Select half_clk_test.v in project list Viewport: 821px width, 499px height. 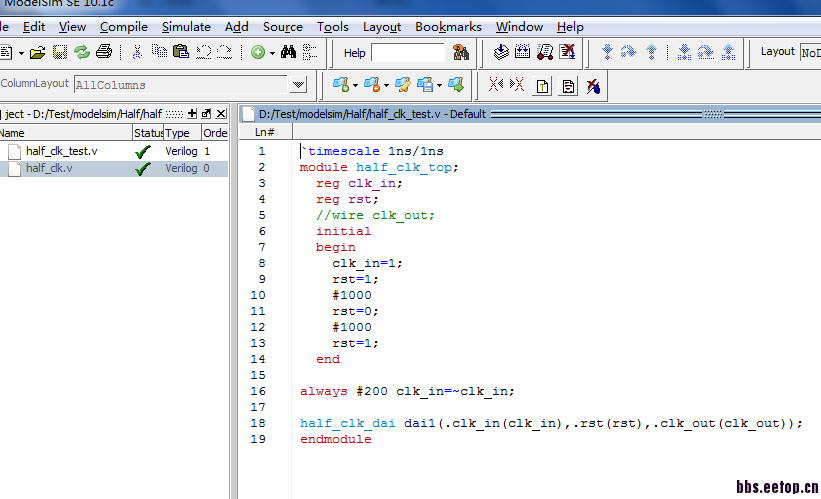click(x=62, y=151)
